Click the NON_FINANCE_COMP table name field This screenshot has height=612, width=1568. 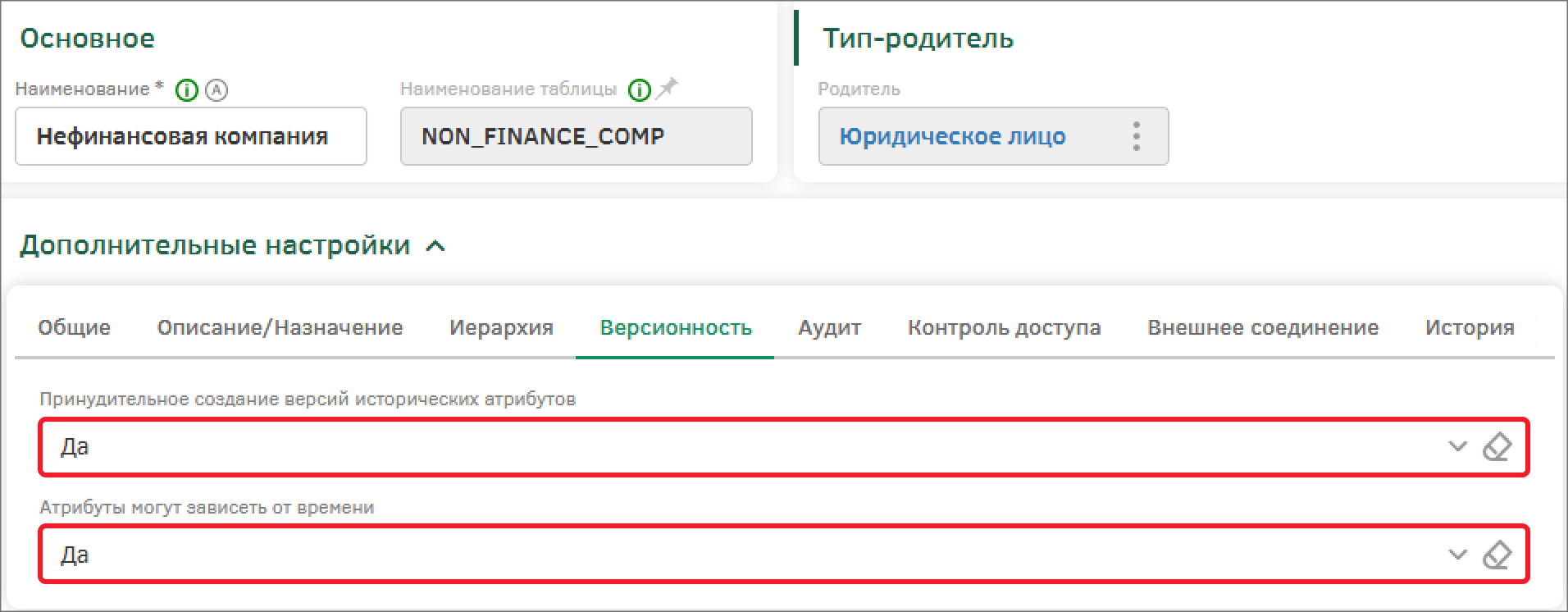click(x=577, y=136)
